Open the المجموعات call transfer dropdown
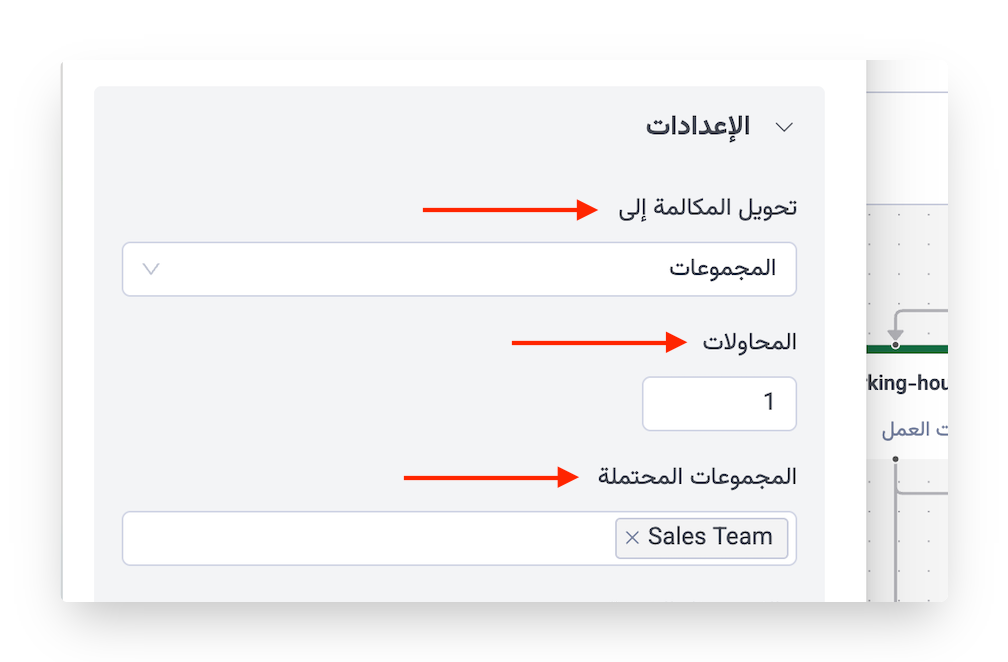The width and height of the screenshot is (1008, 662). point(459,269)
